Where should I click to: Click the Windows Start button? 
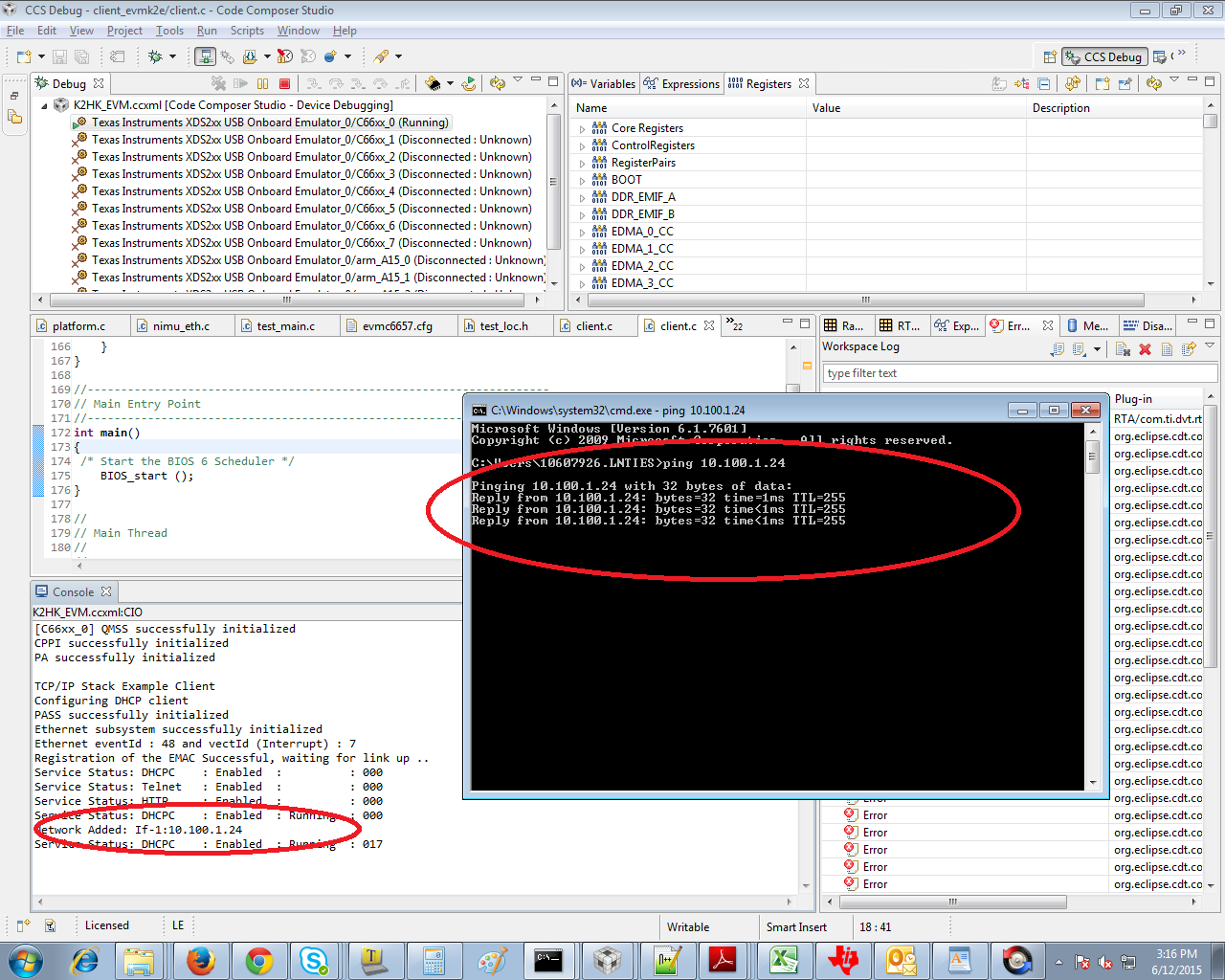(x=24, y=960)
